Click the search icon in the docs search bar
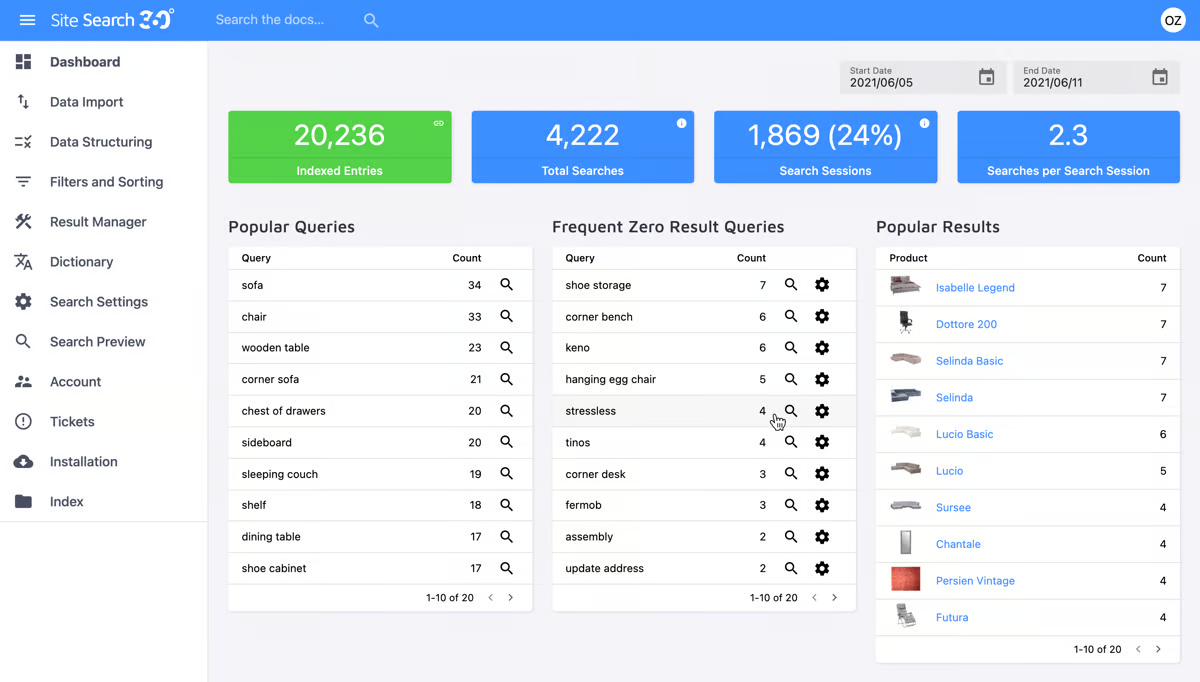 370,20
